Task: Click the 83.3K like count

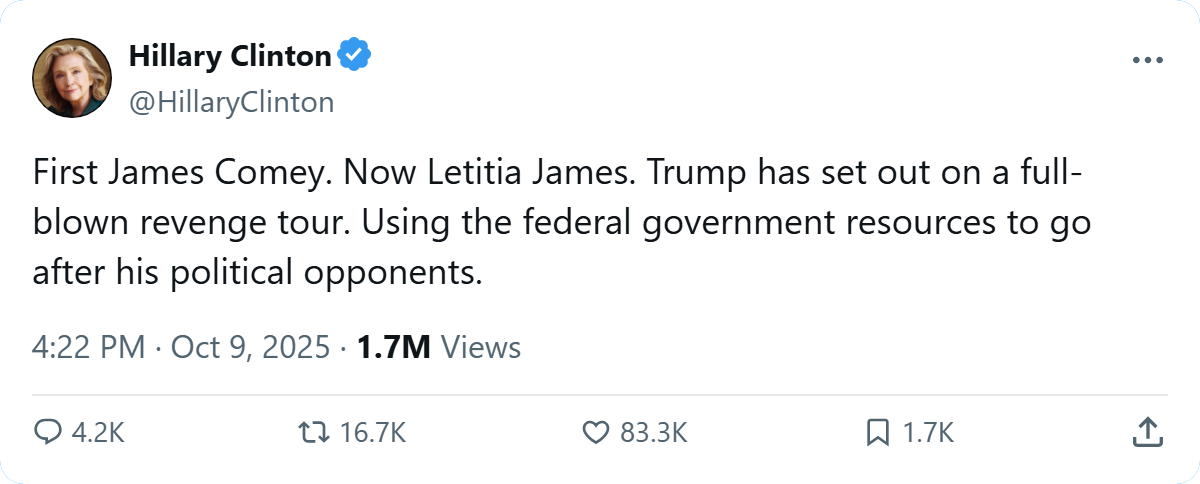Action: 653,433
